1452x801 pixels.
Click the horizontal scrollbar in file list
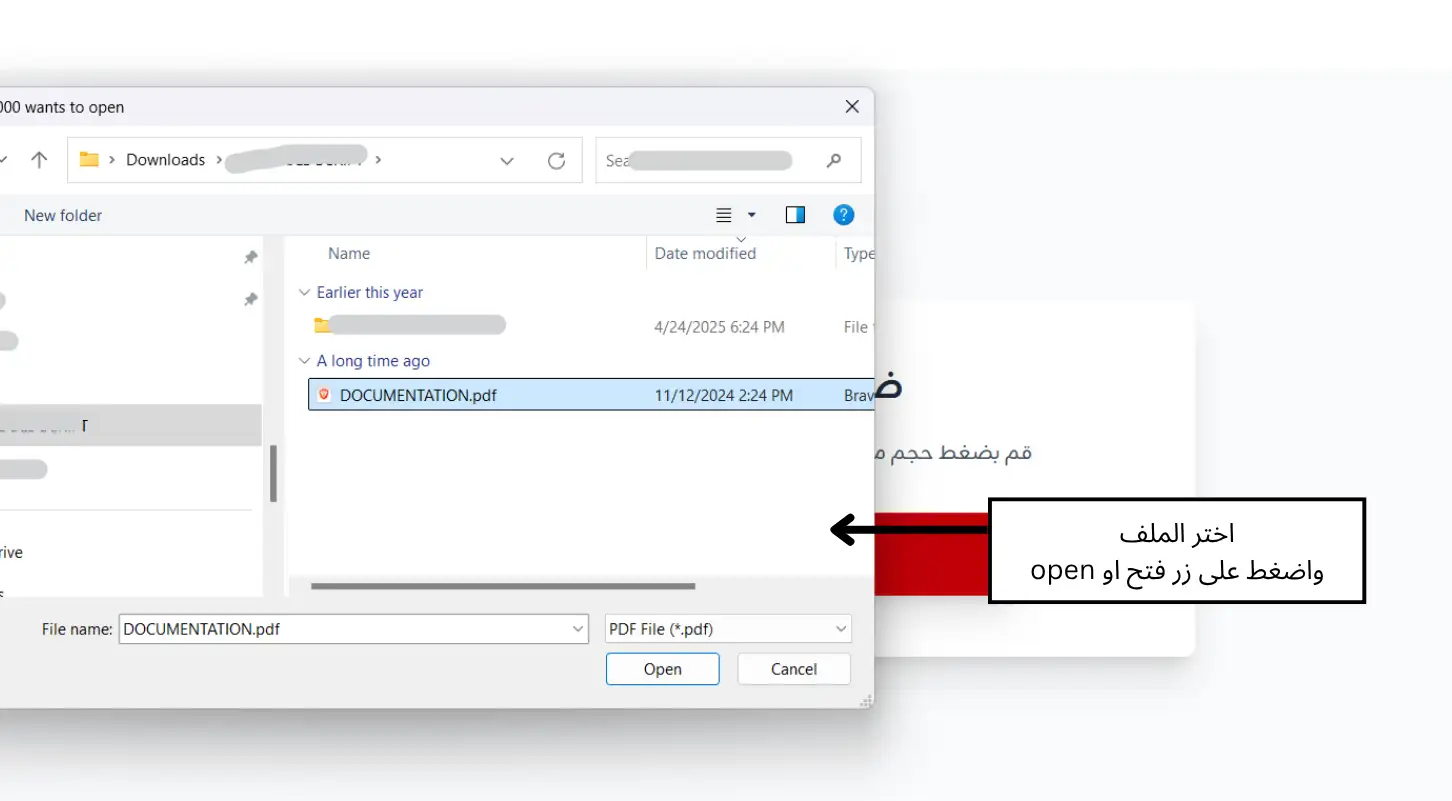point(503,586)
